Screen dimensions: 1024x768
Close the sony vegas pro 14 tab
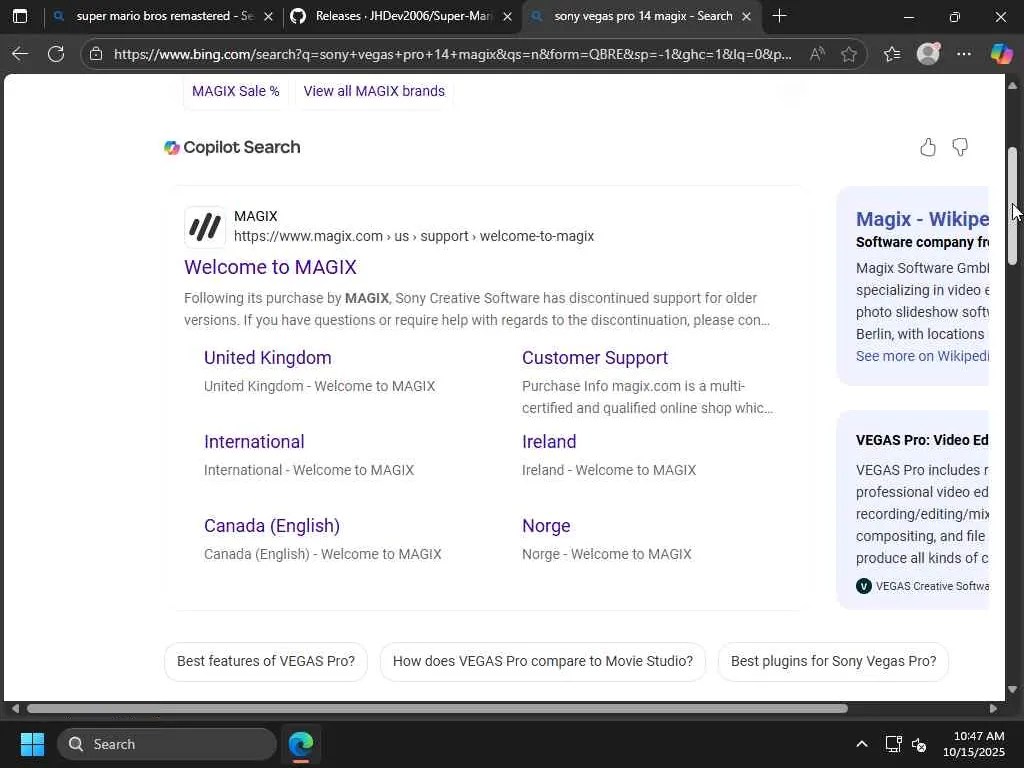pos(746,16)
